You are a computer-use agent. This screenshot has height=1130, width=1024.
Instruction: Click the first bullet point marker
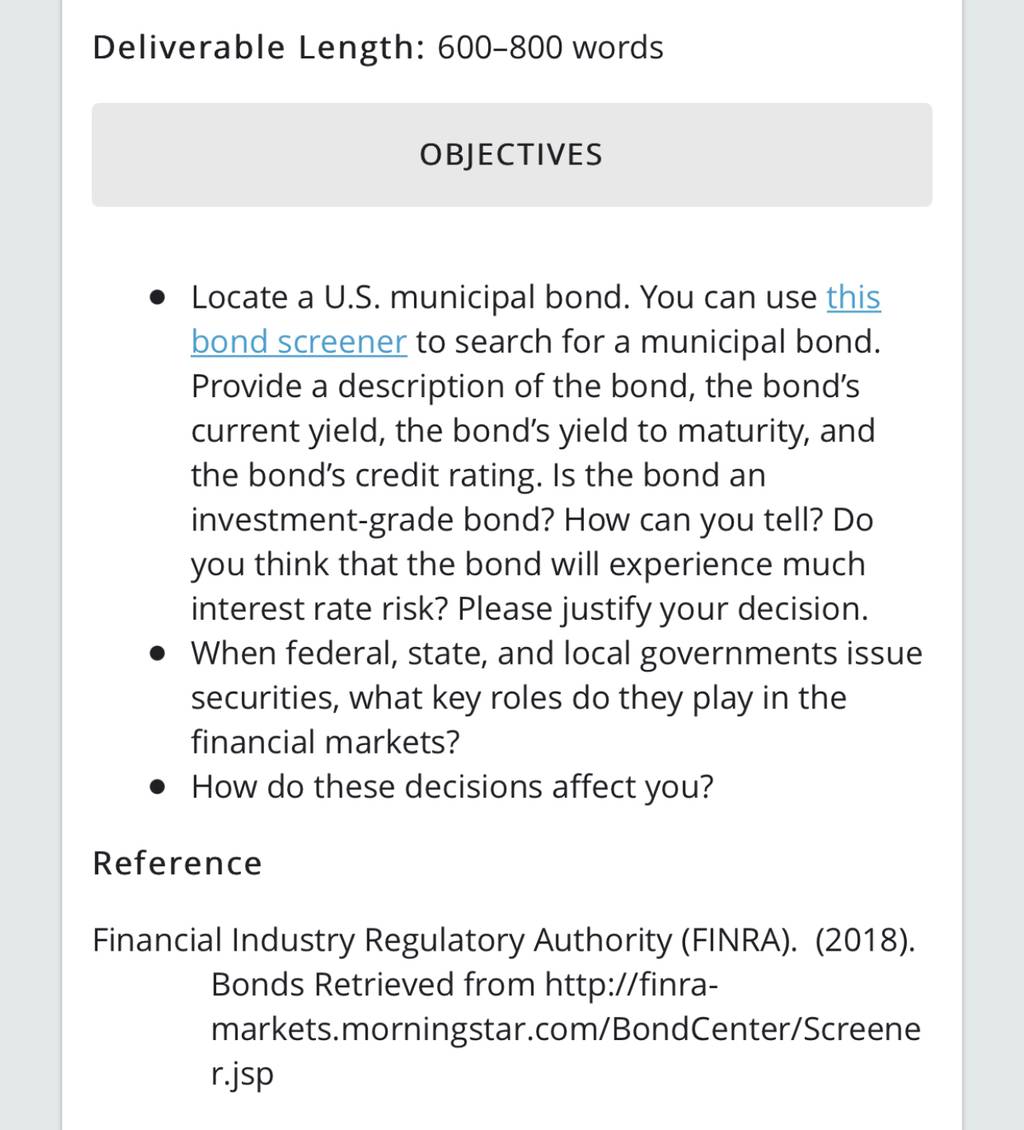click(157, 297)
